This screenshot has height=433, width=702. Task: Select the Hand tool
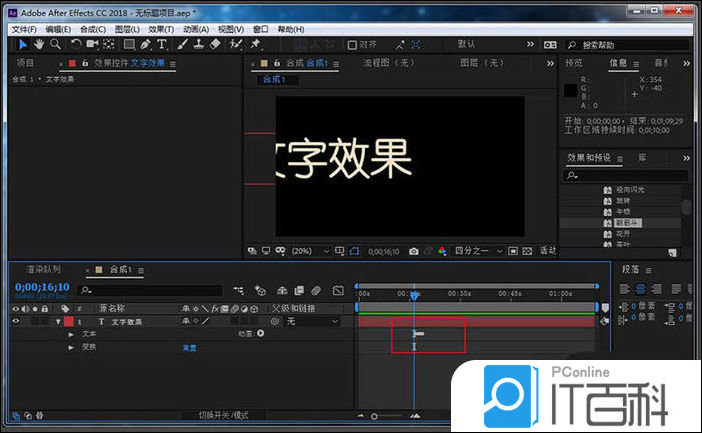pos(39,44)
